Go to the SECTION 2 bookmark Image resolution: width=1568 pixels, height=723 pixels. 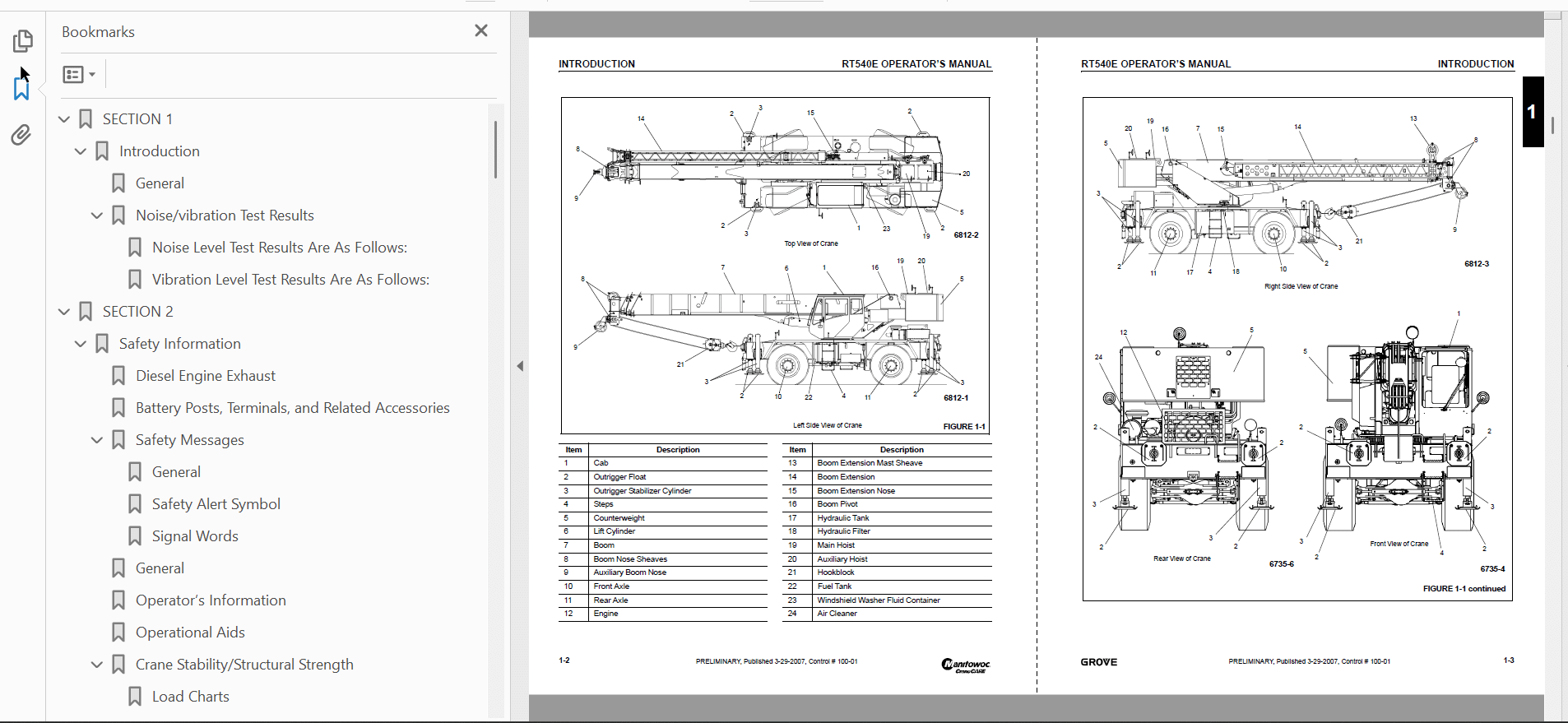point(137,312)
